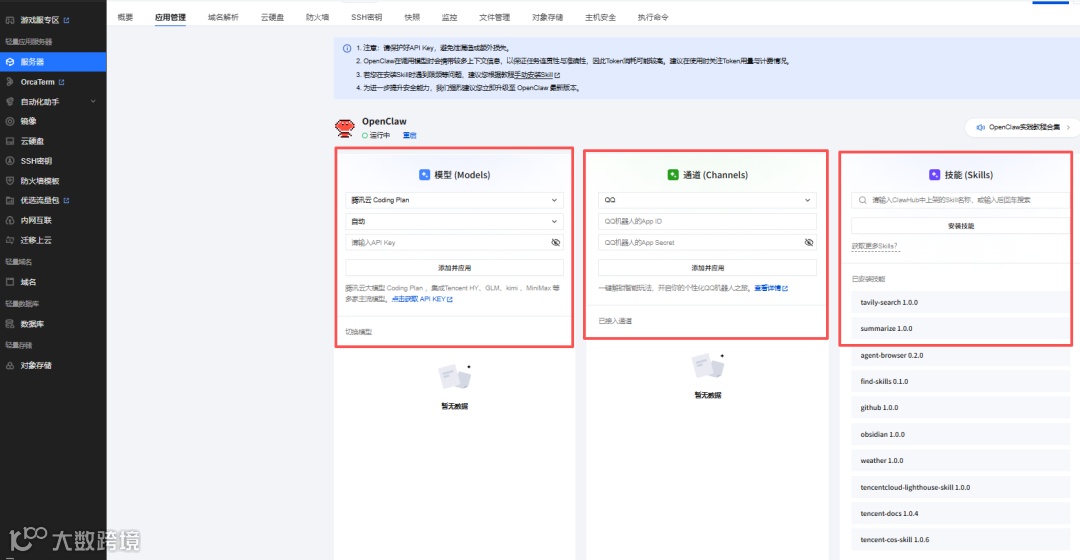Switch to the 域名解析 tab
This screenshot has height=560, width=1080.
coord(223,17)
